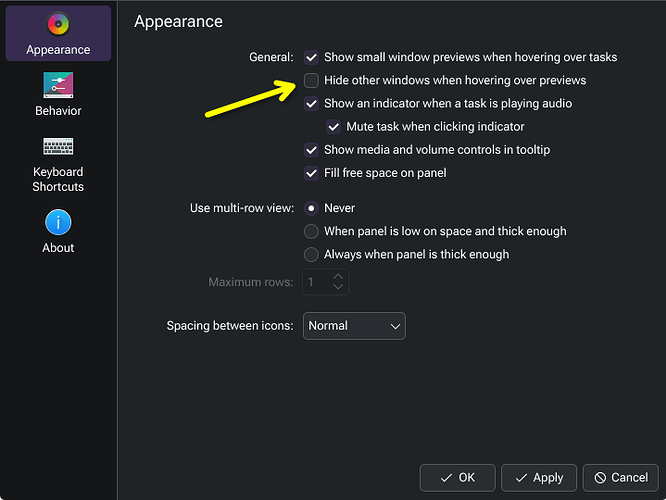Open the Appearance settings page icon
Screen dimensions: 666x500
click(58, 24)
